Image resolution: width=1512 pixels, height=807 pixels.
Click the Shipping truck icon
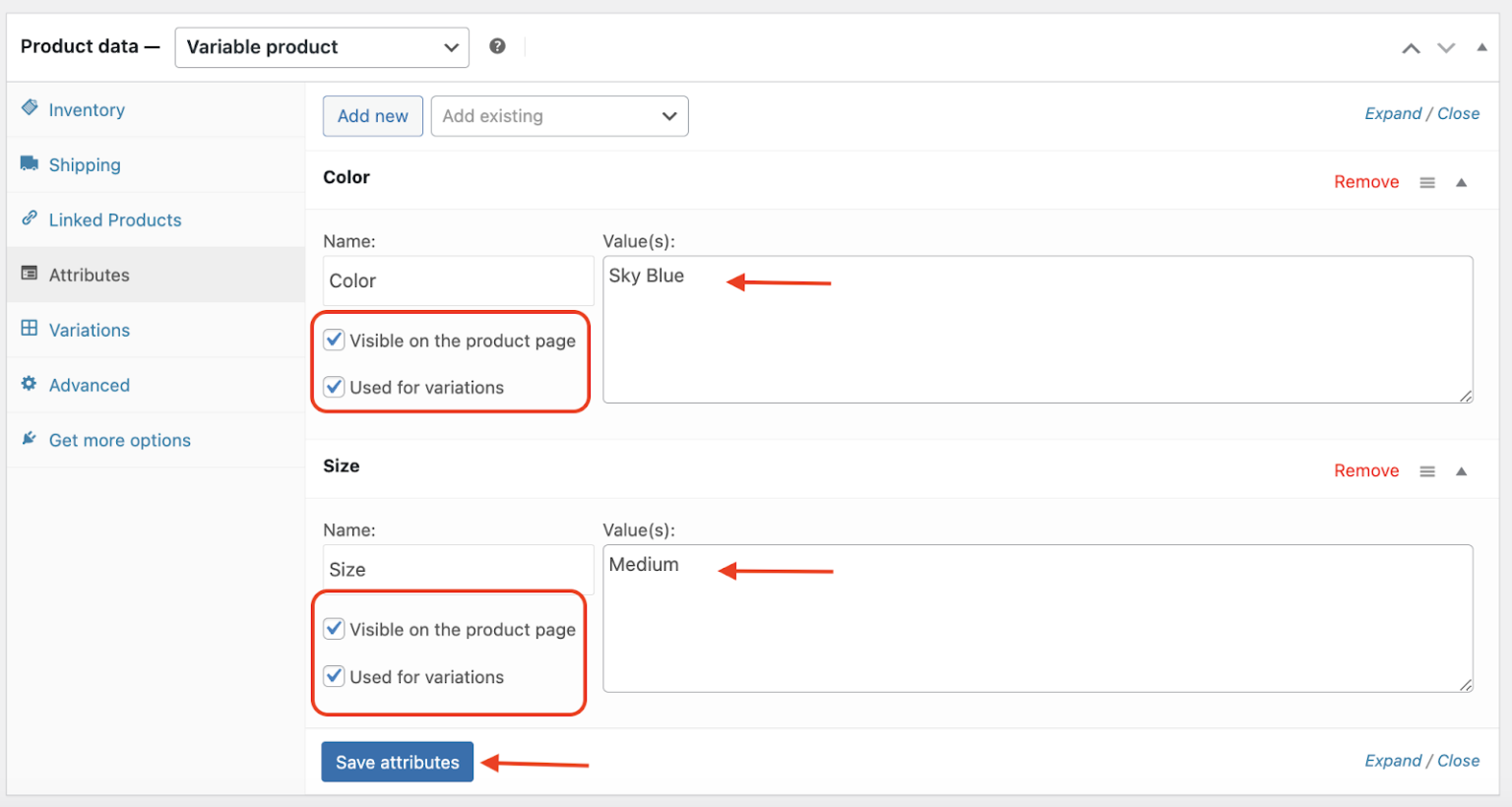tap(30, 164)
